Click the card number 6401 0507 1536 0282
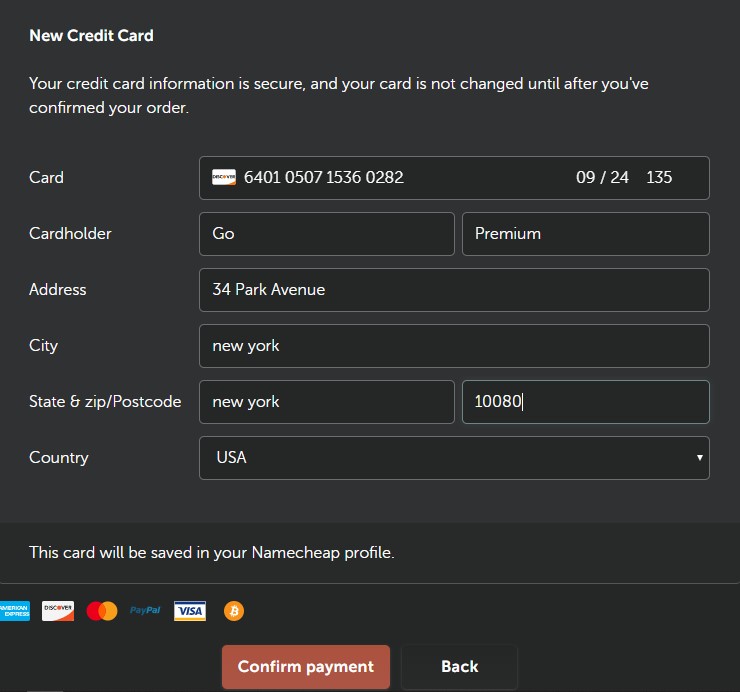740x692 pixels. coord(324,177)
